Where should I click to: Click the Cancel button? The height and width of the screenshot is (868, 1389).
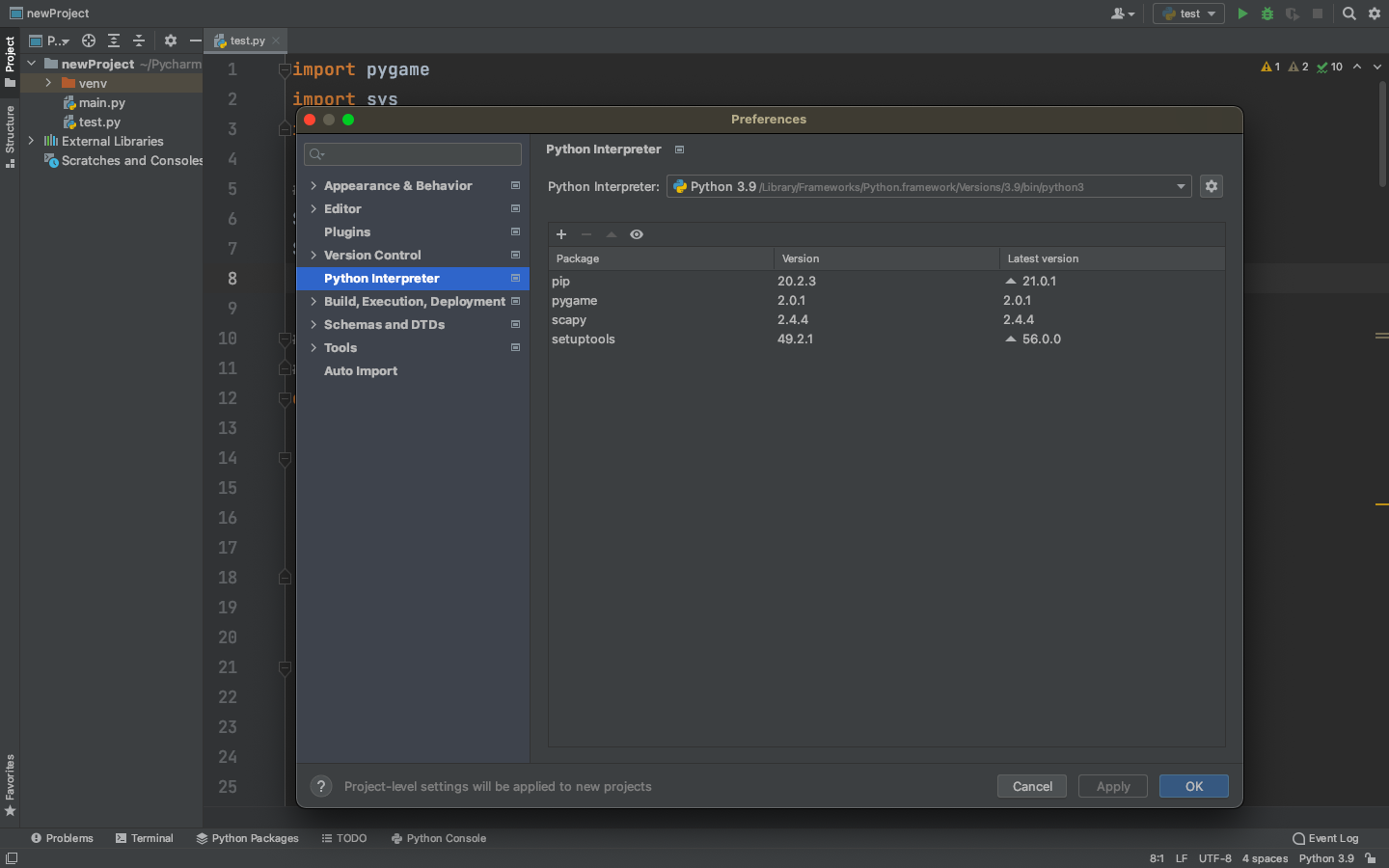click(1032, 786)
